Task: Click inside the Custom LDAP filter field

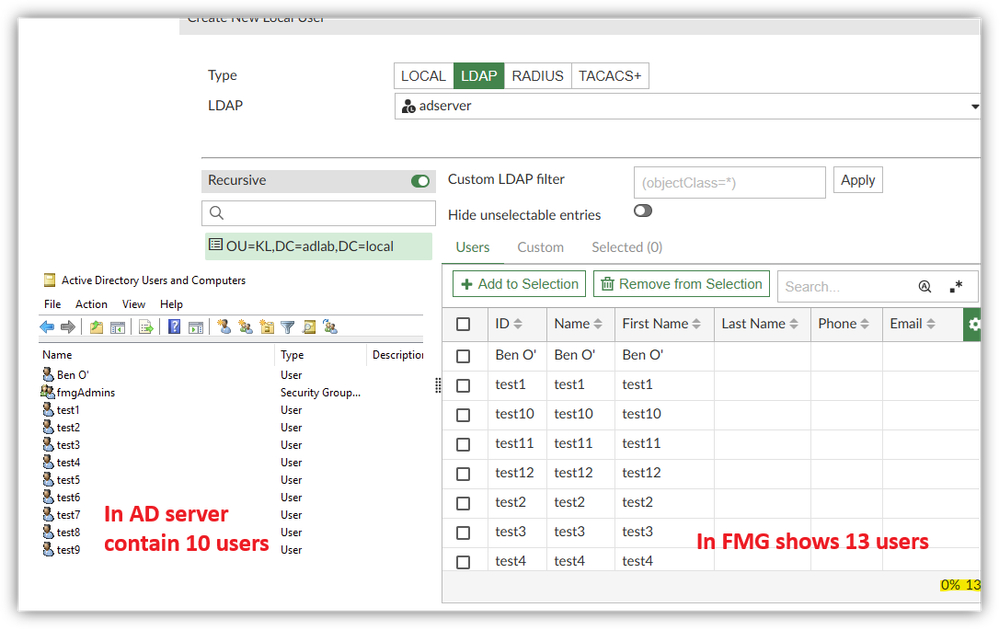Action: point(729,182)
